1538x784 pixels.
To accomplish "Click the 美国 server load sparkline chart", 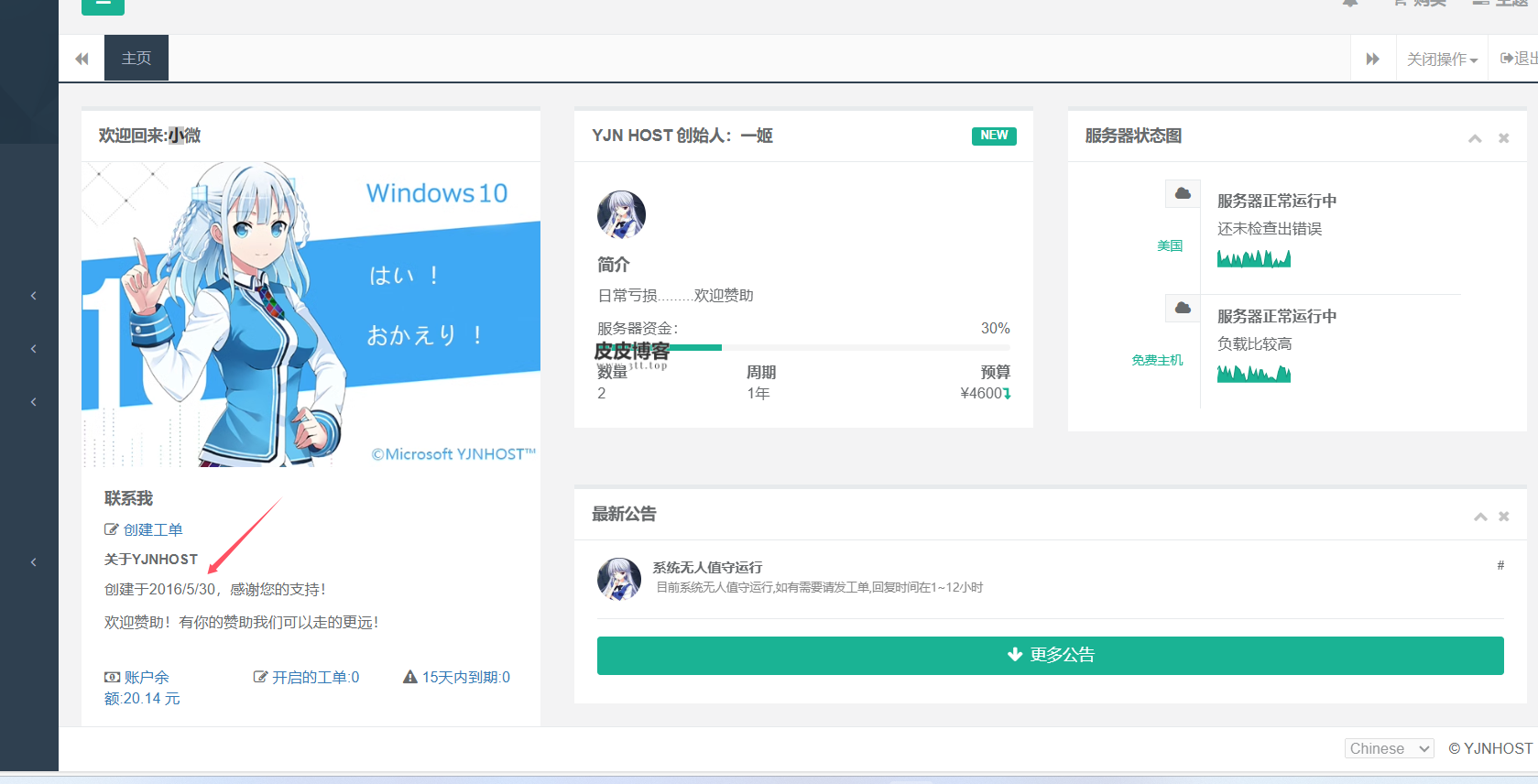I will tap(1254, 258).
